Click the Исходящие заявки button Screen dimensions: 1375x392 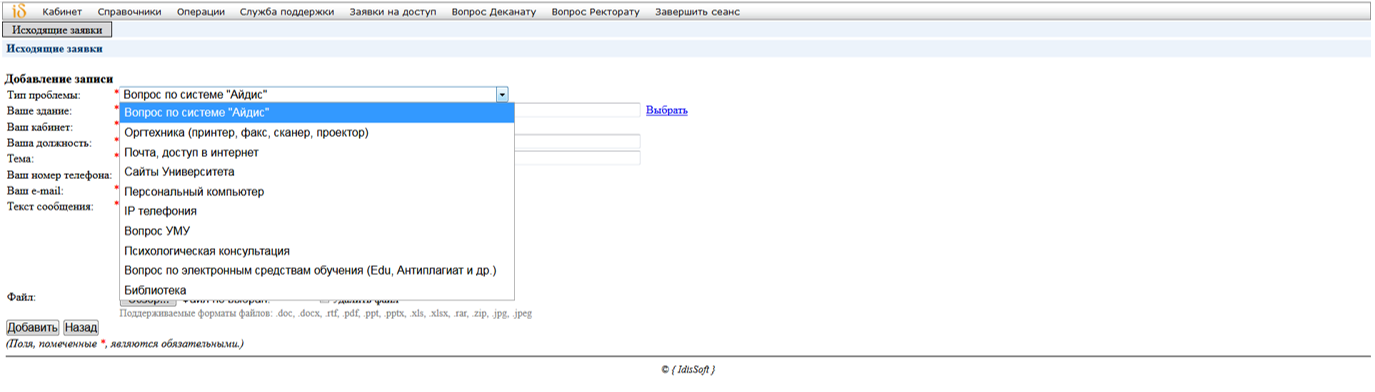[x=57, y=31]
